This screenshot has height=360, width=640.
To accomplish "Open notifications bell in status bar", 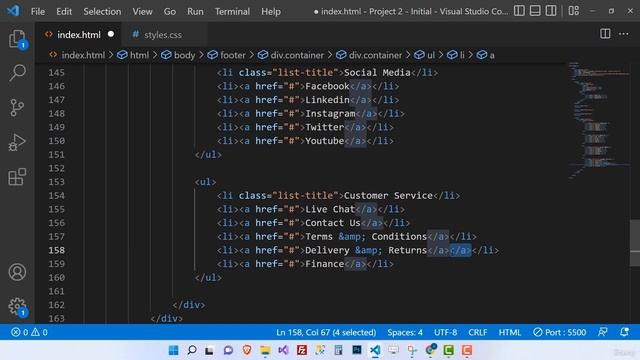I will (624, 332).
